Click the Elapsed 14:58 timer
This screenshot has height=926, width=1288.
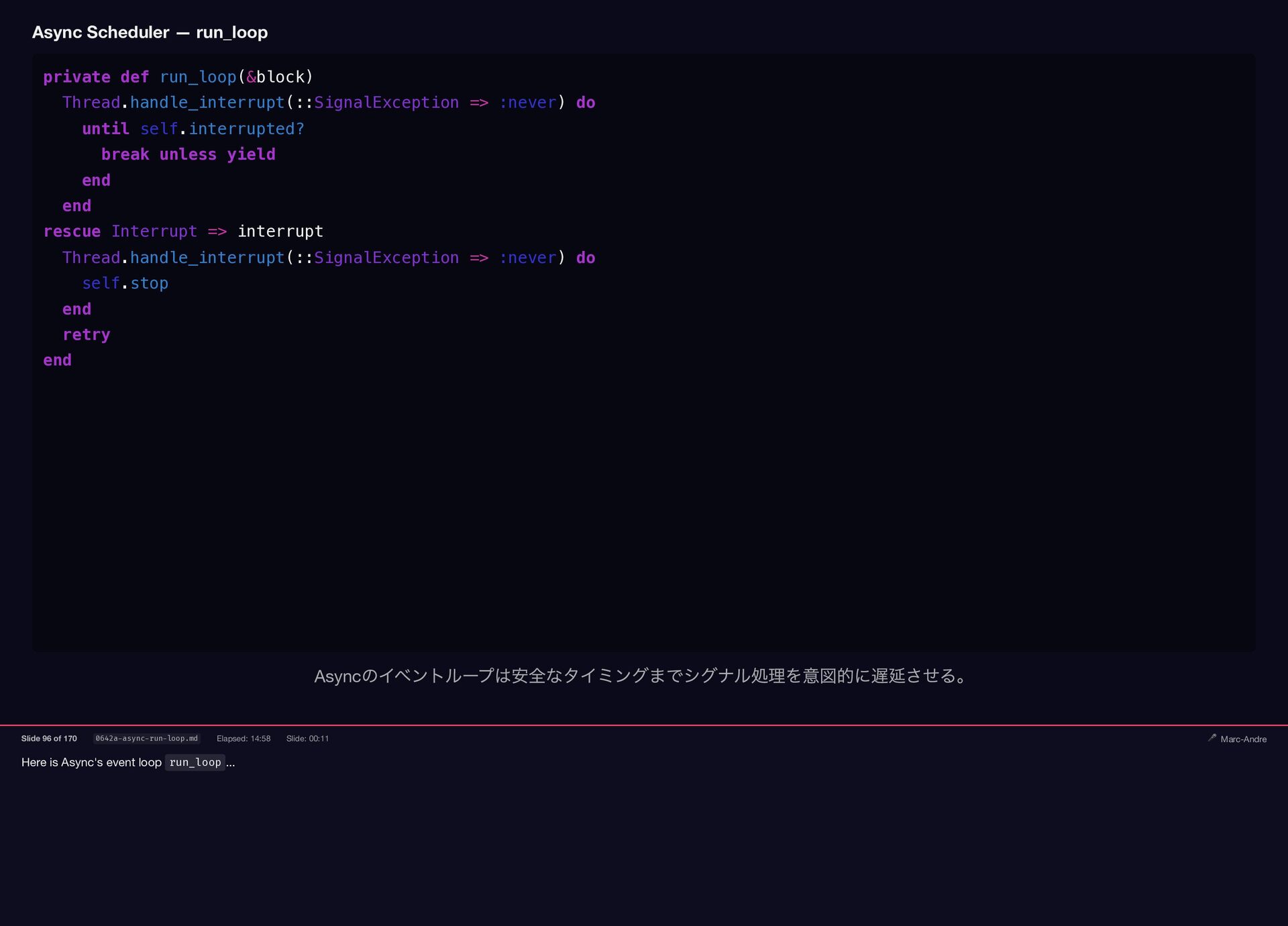point(244,738)
